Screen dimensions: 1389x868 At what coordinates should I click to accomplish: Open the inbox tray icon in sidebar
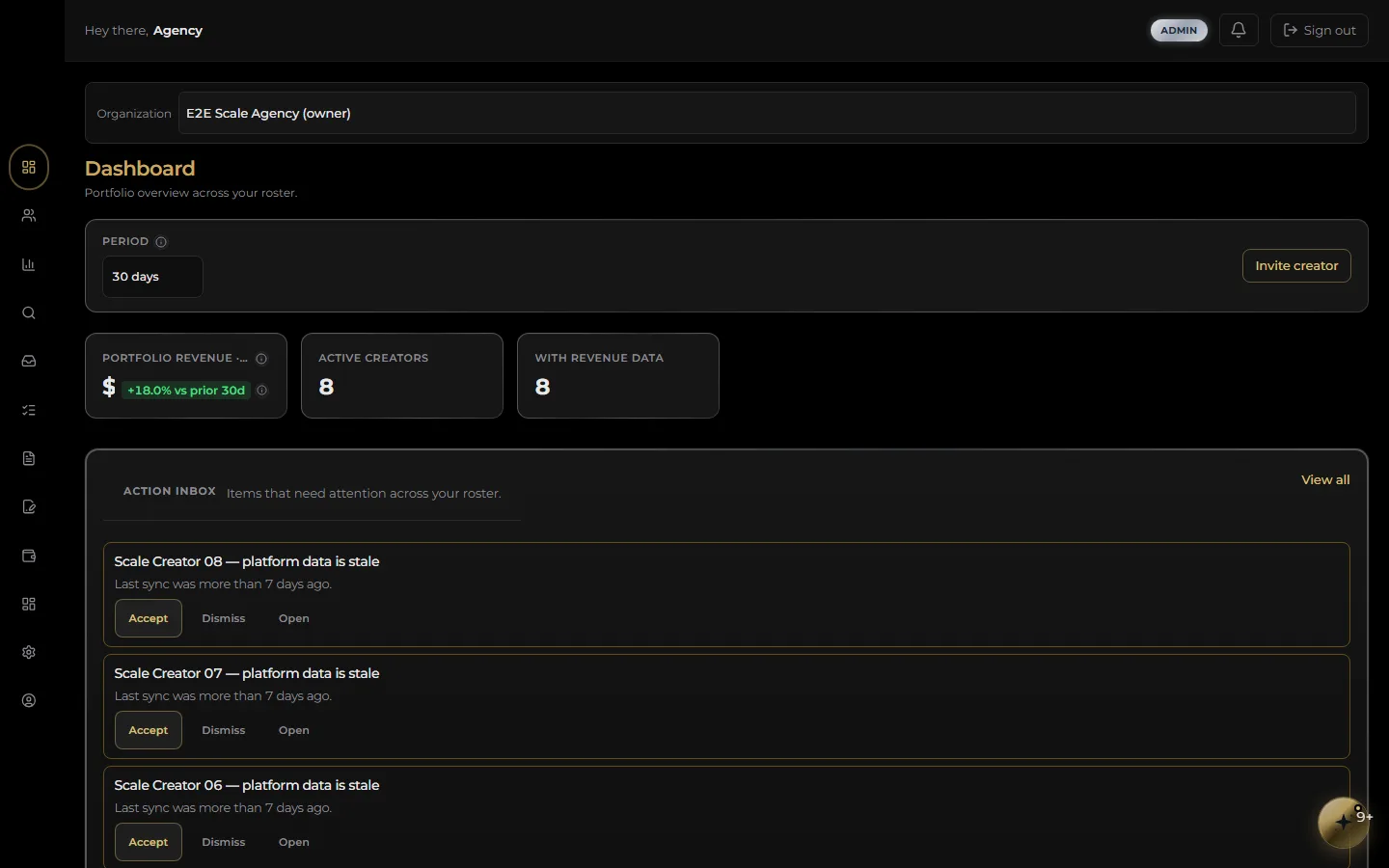29,361
